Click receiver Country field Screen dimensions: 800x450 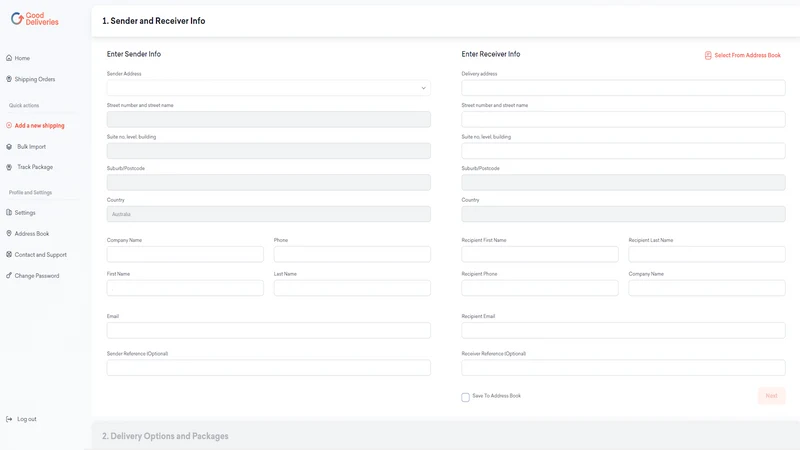[x=623, y=214]
